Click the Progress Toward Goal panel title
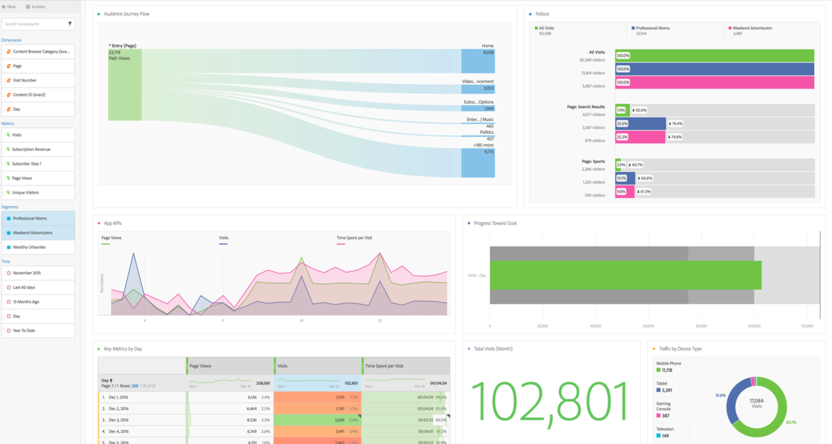Viewport: 832px width, 444px height. (495, 223)
